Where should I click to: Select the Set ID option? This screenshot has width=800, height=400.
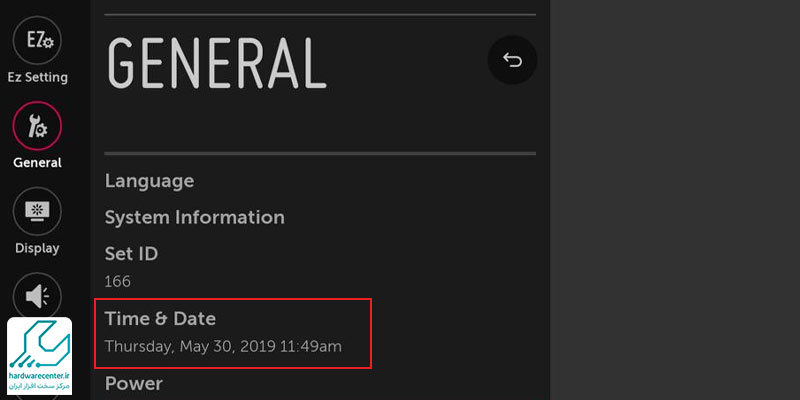pyautogui.click(x=131, y=254)
